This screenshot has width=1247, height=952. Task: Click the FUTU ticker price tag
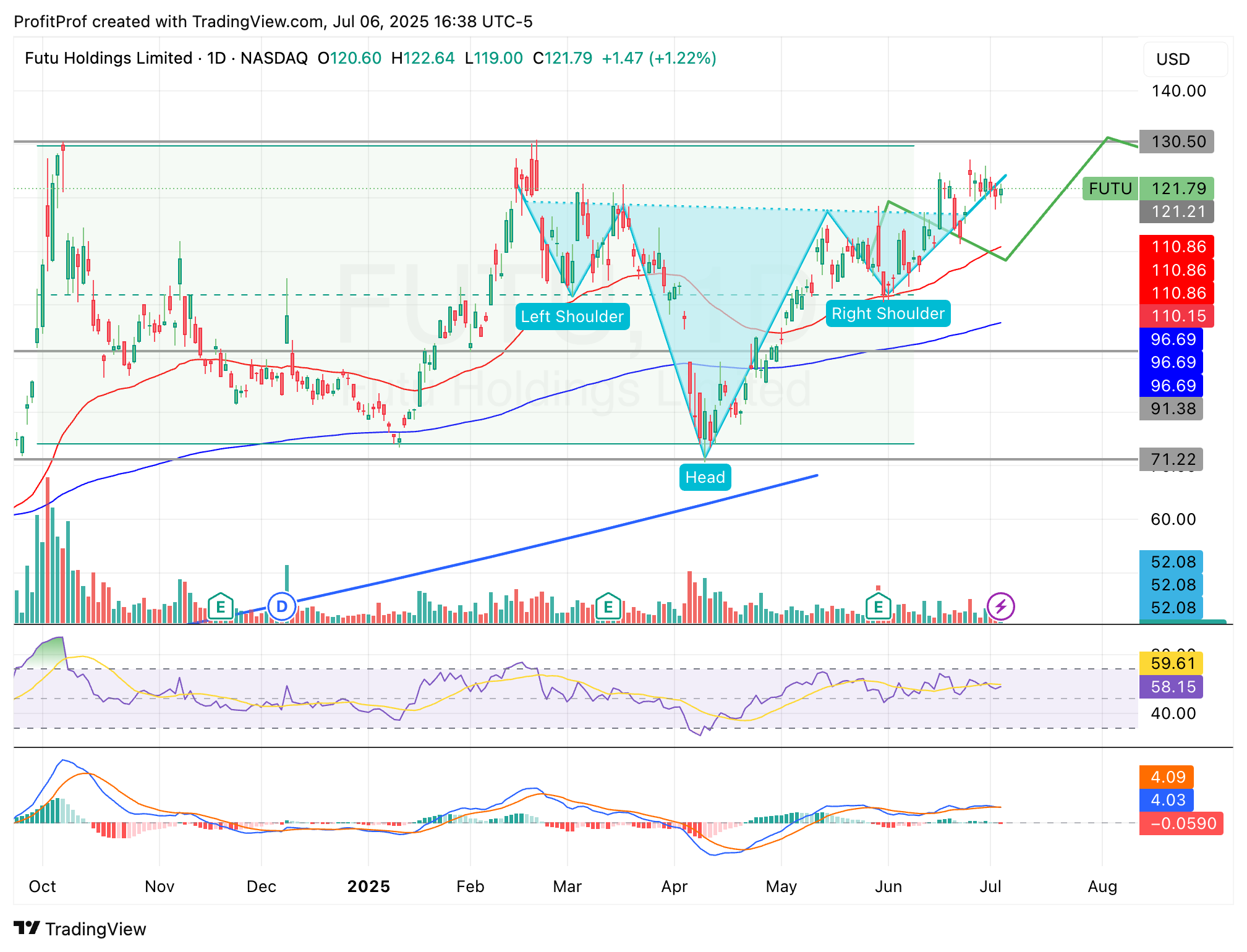pyautogui.click(x=1110, y=189)
